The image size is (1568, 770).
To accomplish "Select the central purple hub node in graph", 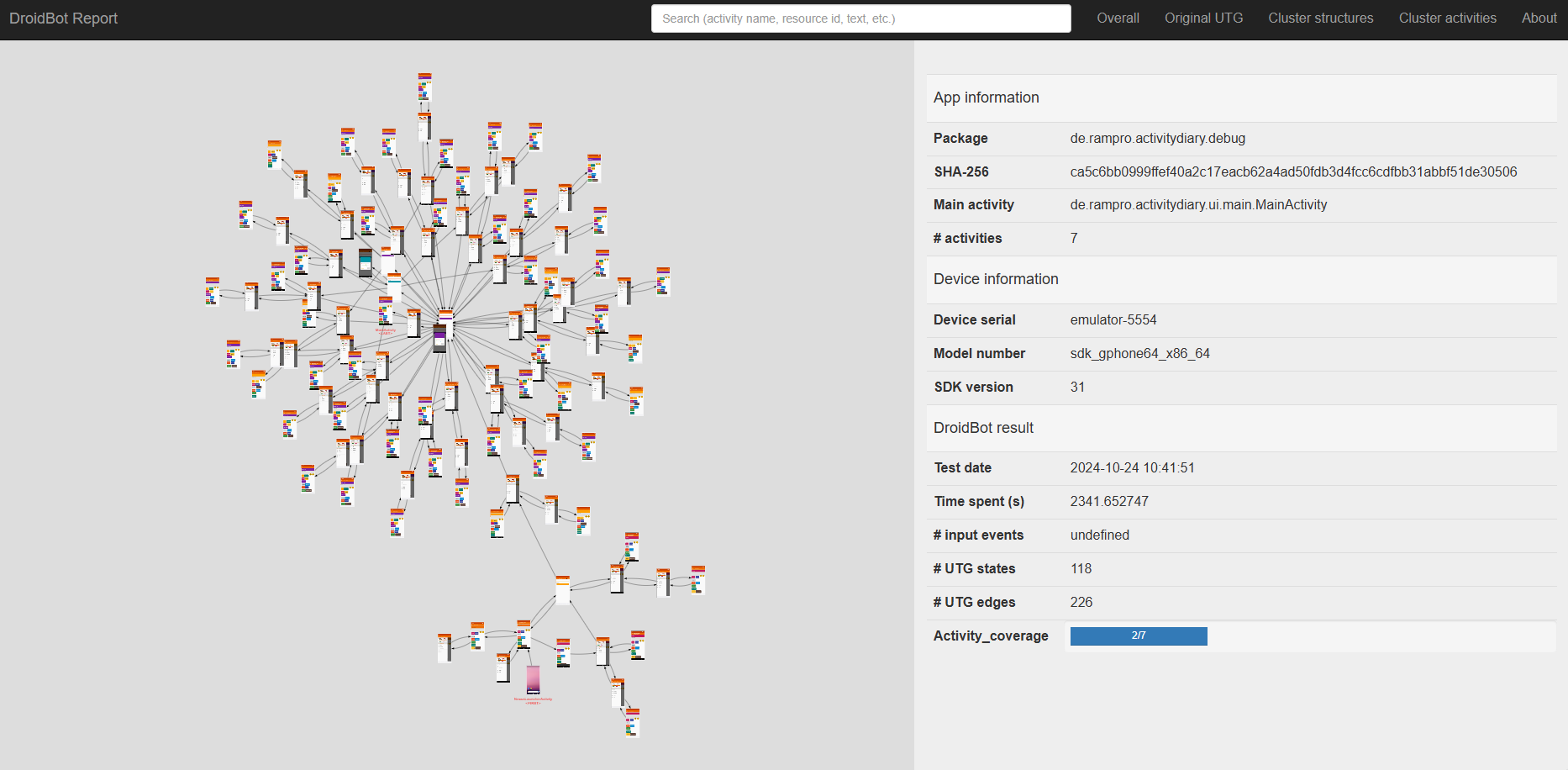I will click(439, 338).
